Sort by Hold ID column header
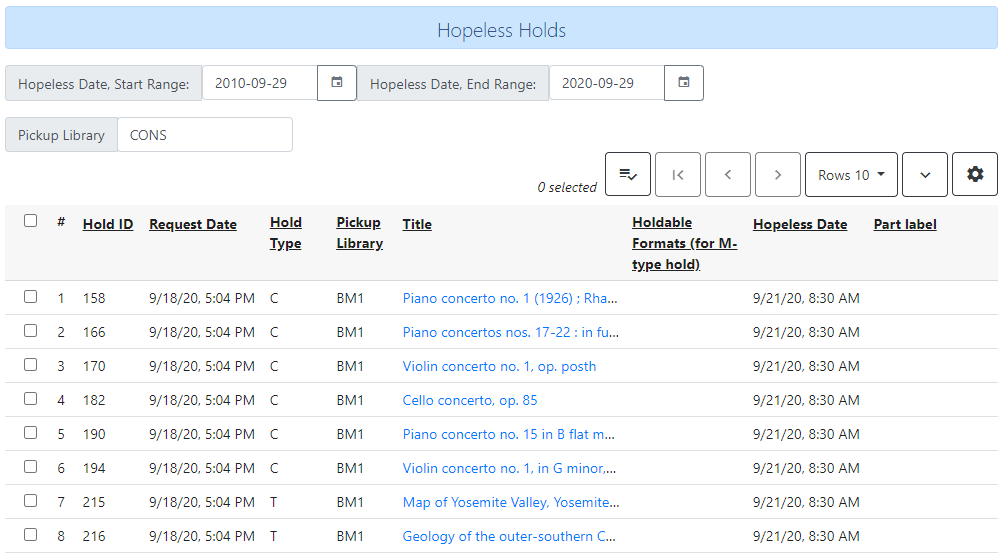The width and height of the screenshot is (1007, 560). (x=108, y=224)
